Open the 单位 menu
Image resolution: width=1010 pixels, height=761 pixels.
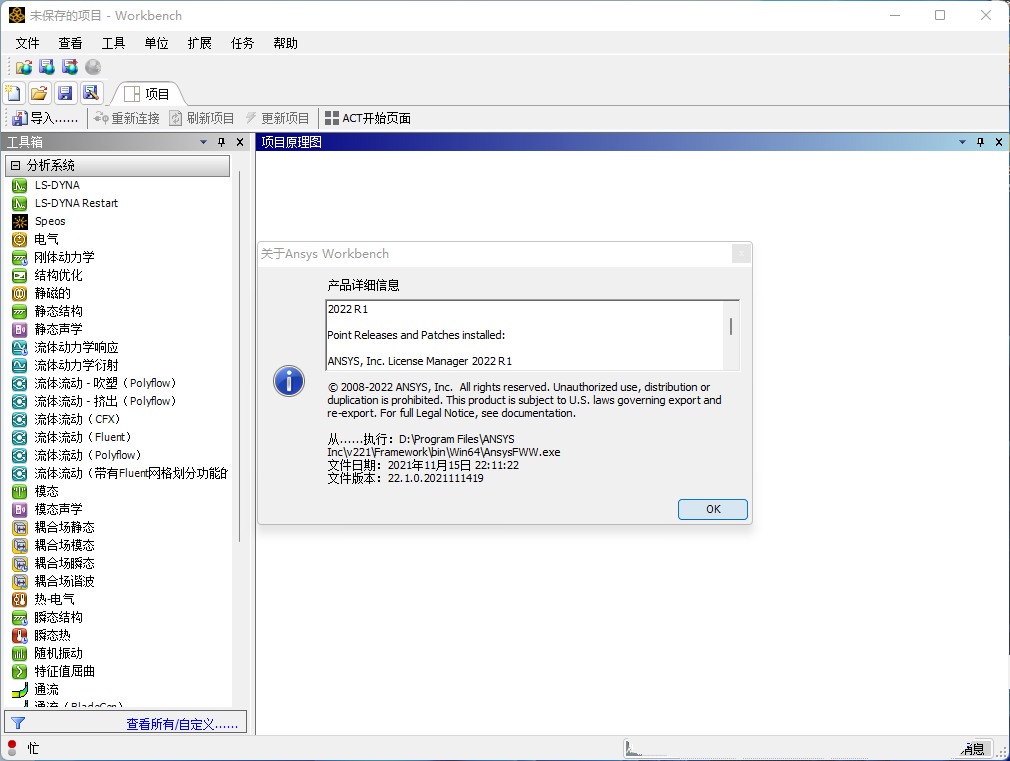(157, 43)
